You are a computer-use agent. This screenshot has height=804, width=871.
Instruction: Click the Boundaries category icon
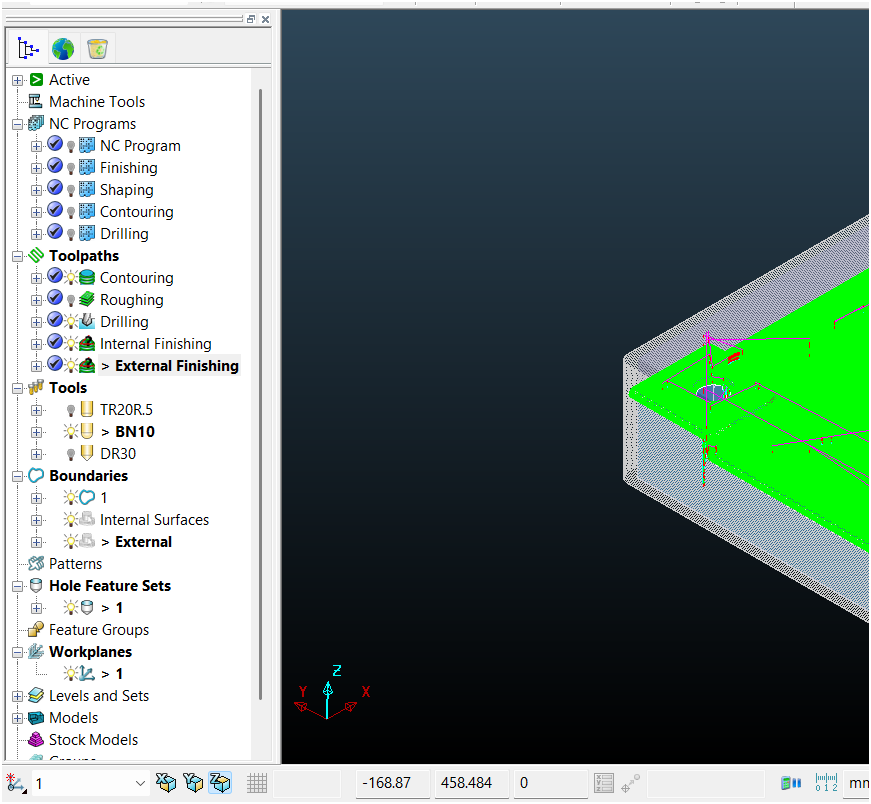36,475
